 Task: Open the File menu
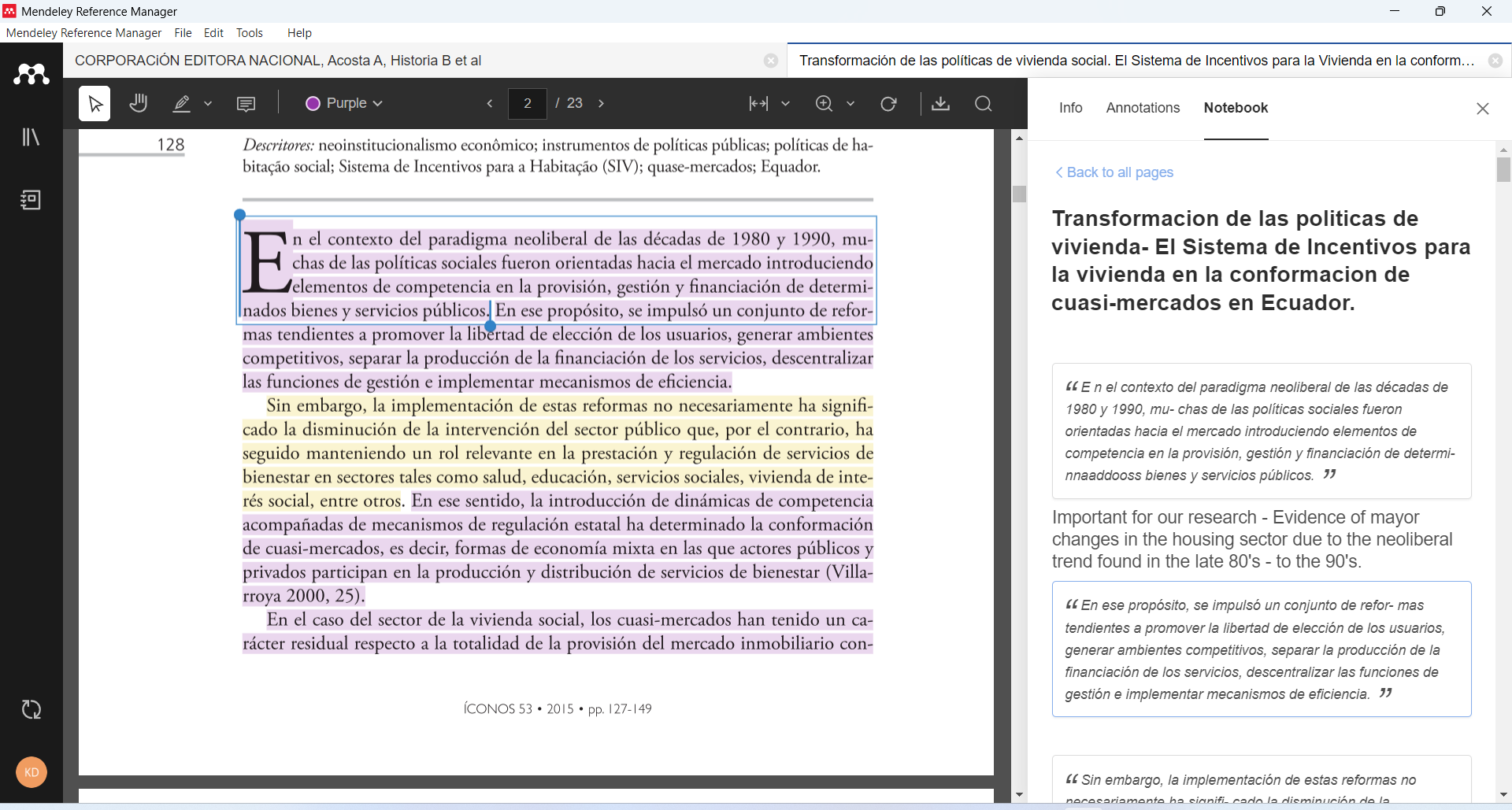(x=183, y=33)
